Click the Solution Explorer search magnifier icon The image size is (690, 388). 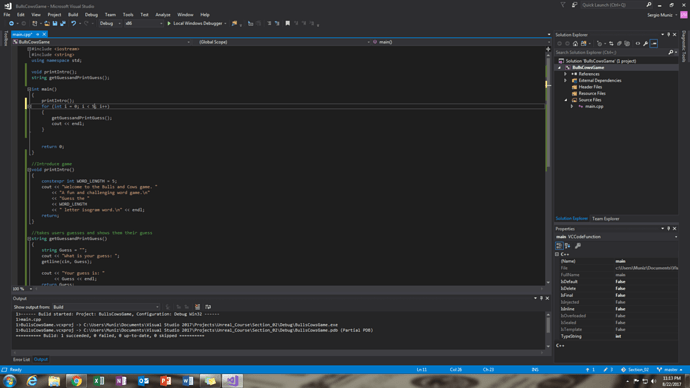(671, 52)
